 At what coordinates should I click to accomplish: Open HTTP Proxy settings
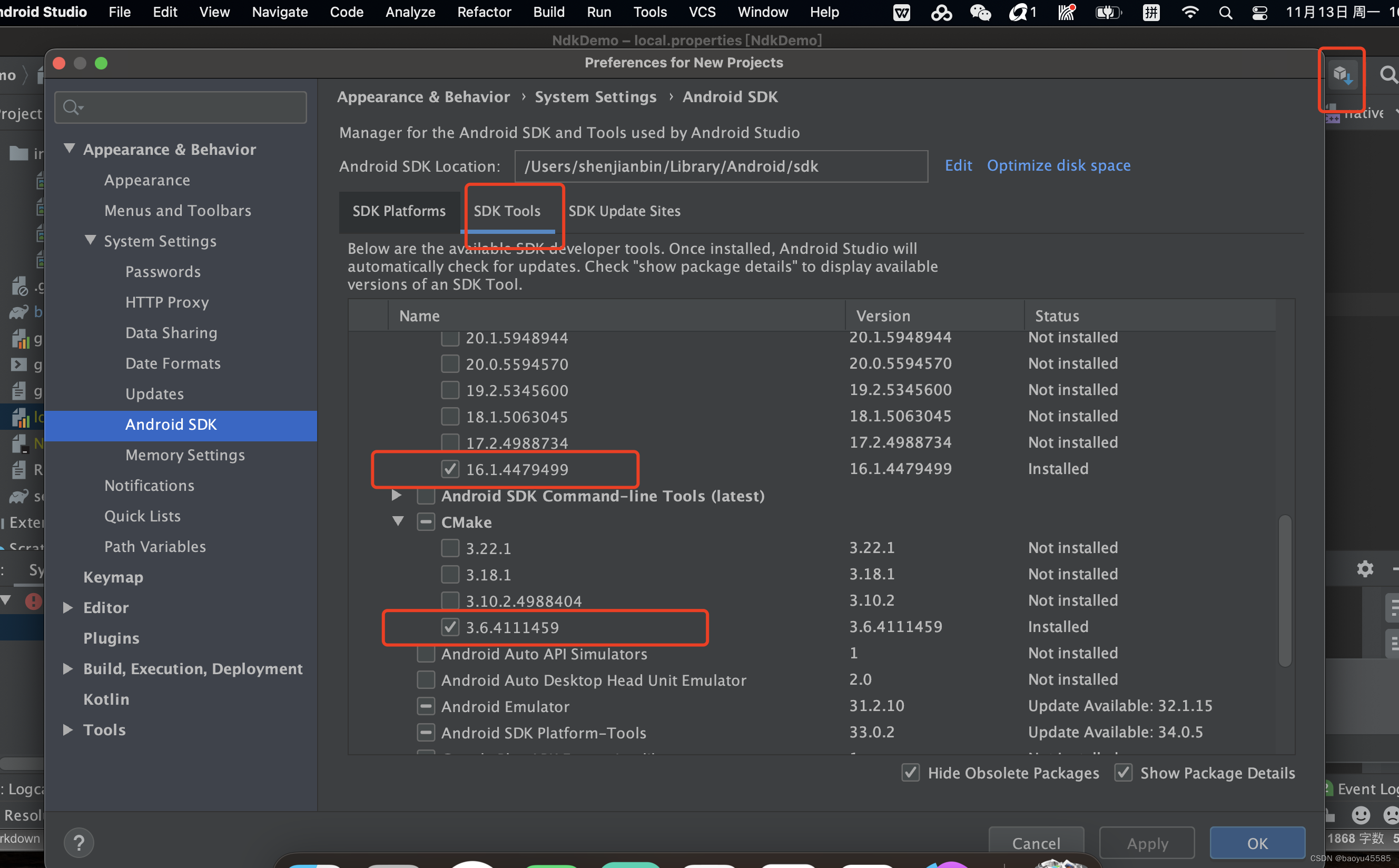pos(167,302)
